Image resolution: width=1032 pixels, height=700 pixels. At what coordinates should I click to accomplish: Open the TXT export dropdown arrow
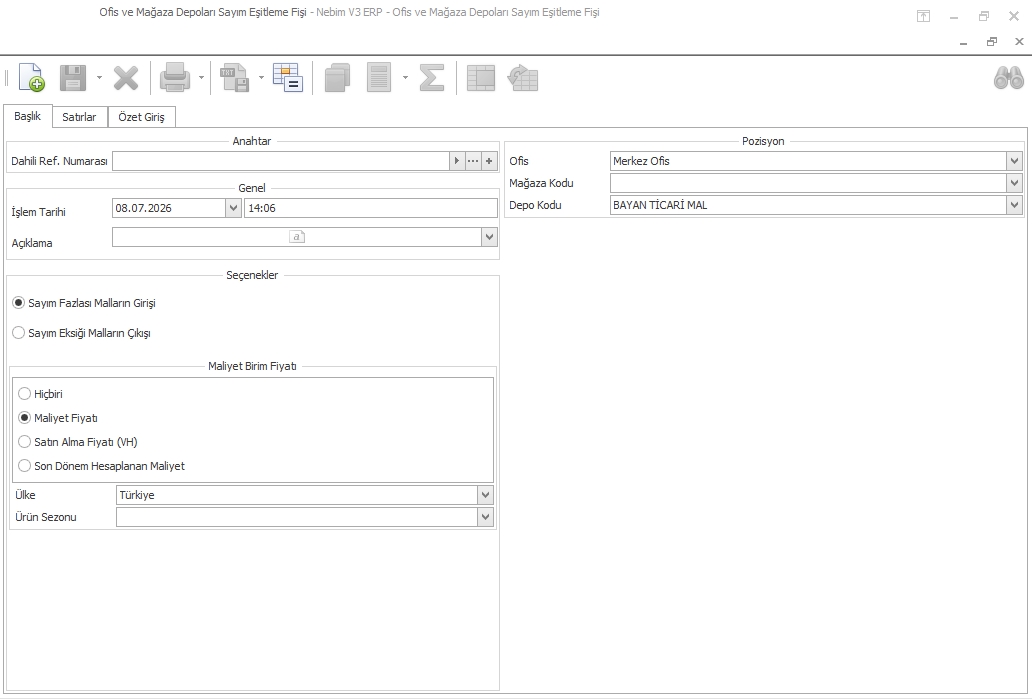click(x=261, y=78)
